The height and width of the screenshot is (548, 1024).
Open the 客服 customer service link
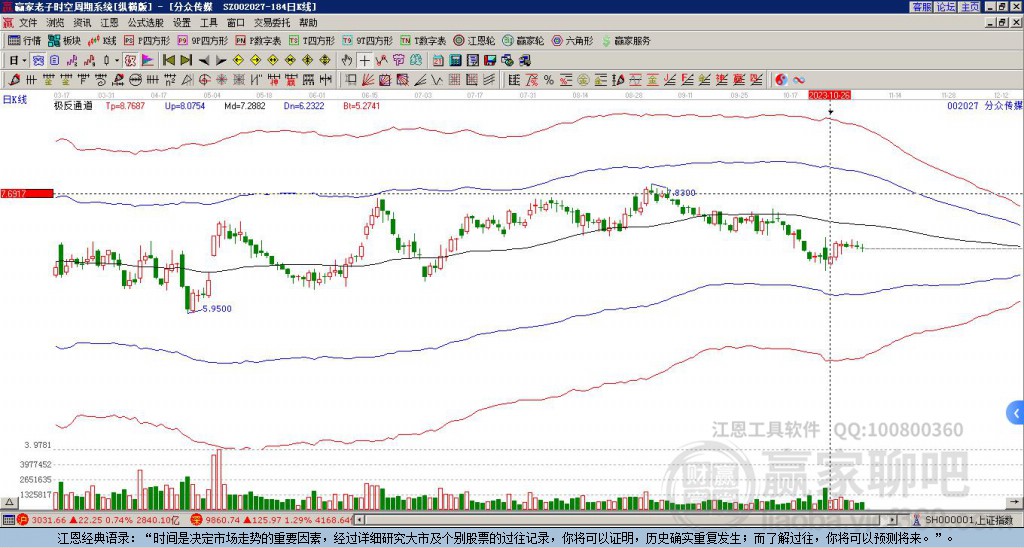pyautogui.click(x=921, y=7)
